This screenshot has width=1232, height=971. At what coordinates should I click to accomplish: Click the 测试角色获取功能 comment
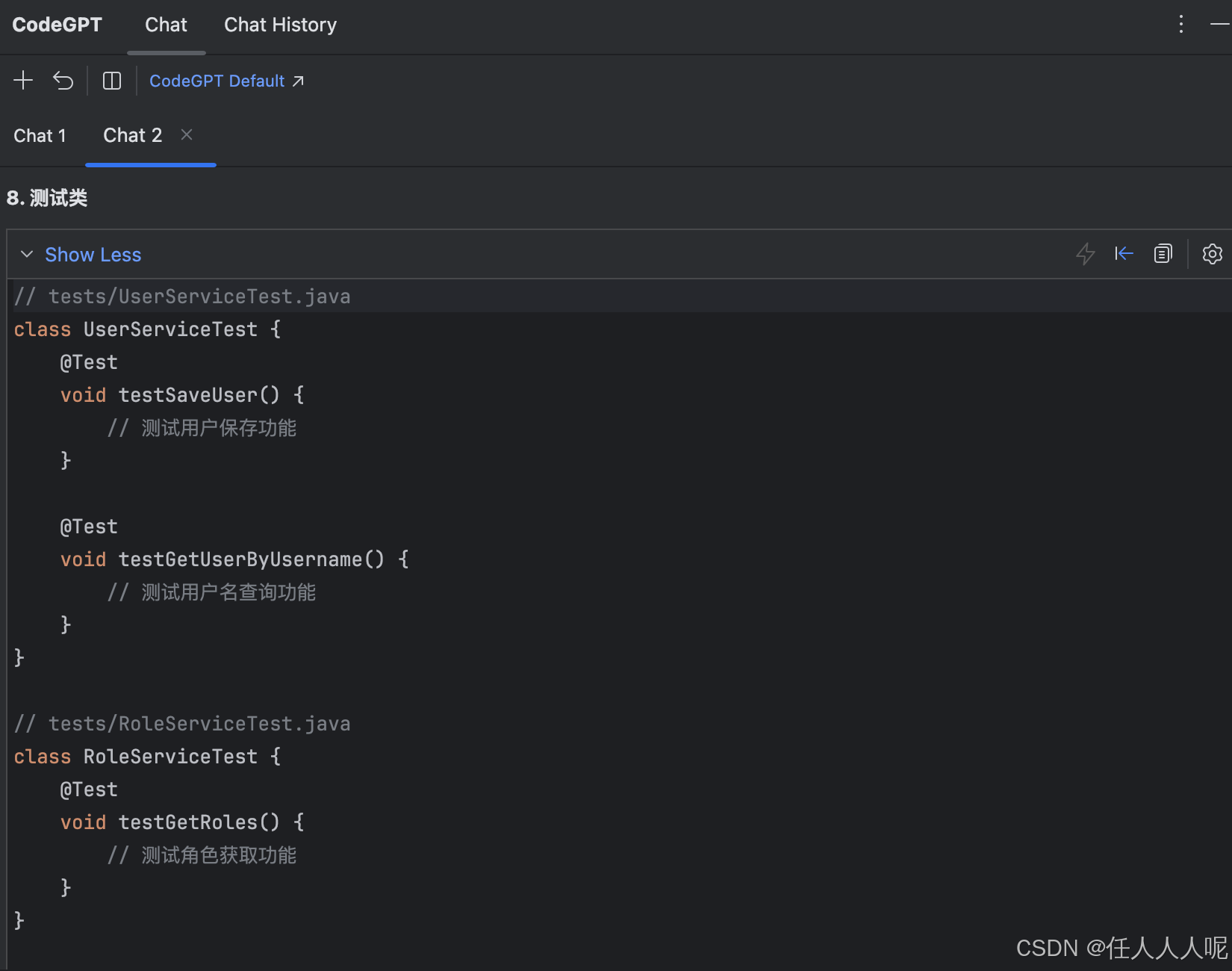(x=202, y=855)
